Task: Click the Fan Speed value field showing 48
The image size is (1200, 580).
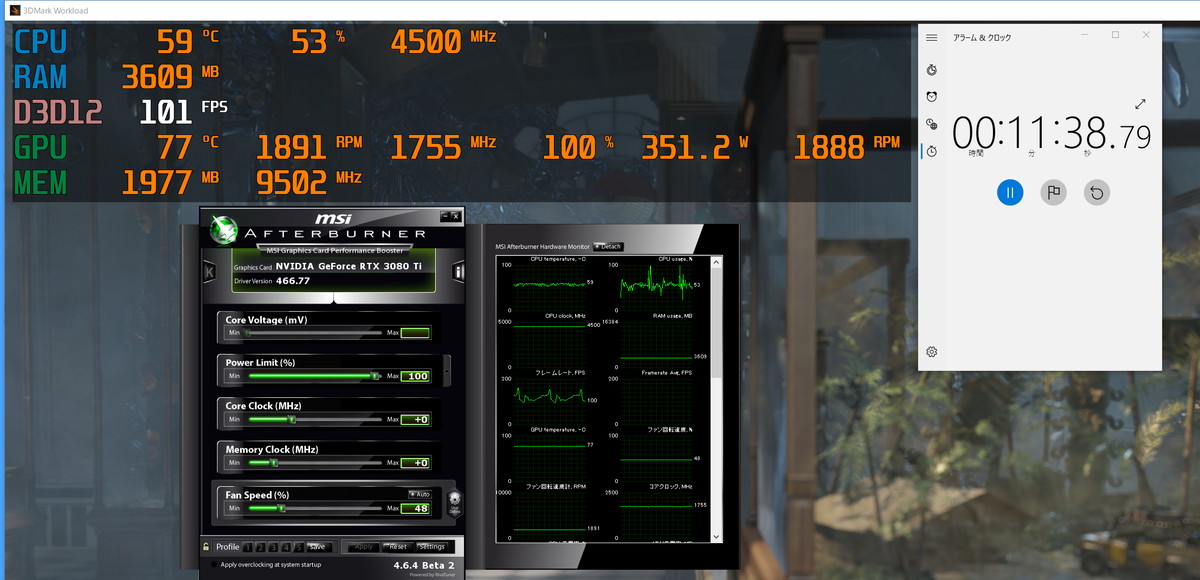Action: coord(415,508)
